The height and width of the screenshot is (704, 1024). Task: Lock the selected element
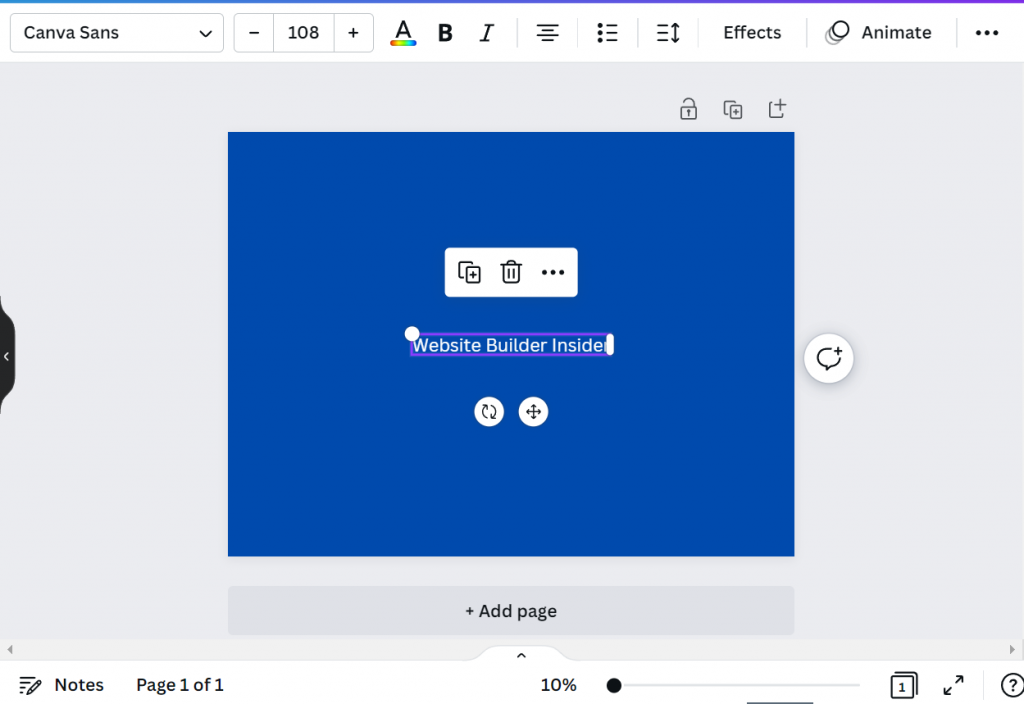coord(688,109)
